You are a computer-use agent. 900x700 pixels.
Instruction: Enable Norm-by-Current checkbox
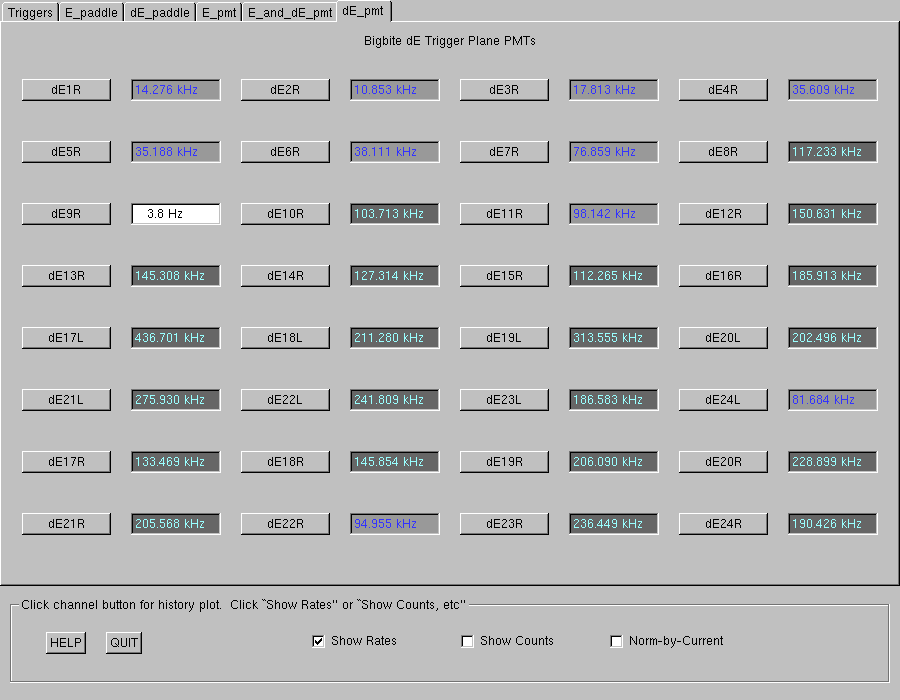click(x=616, y=641)
